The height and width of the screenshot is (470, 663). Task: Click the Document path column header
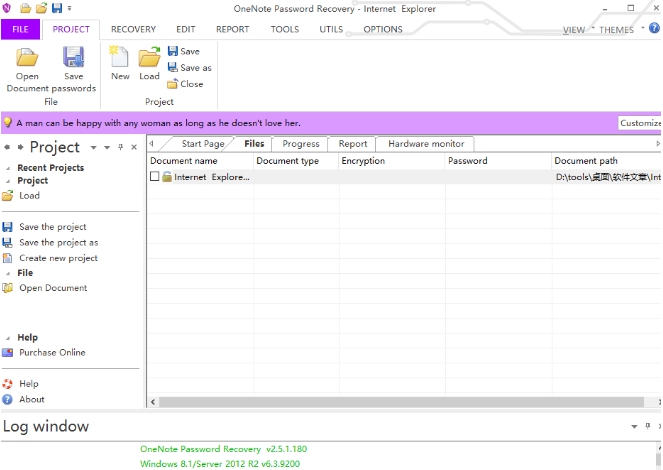[x=606, y=161]
